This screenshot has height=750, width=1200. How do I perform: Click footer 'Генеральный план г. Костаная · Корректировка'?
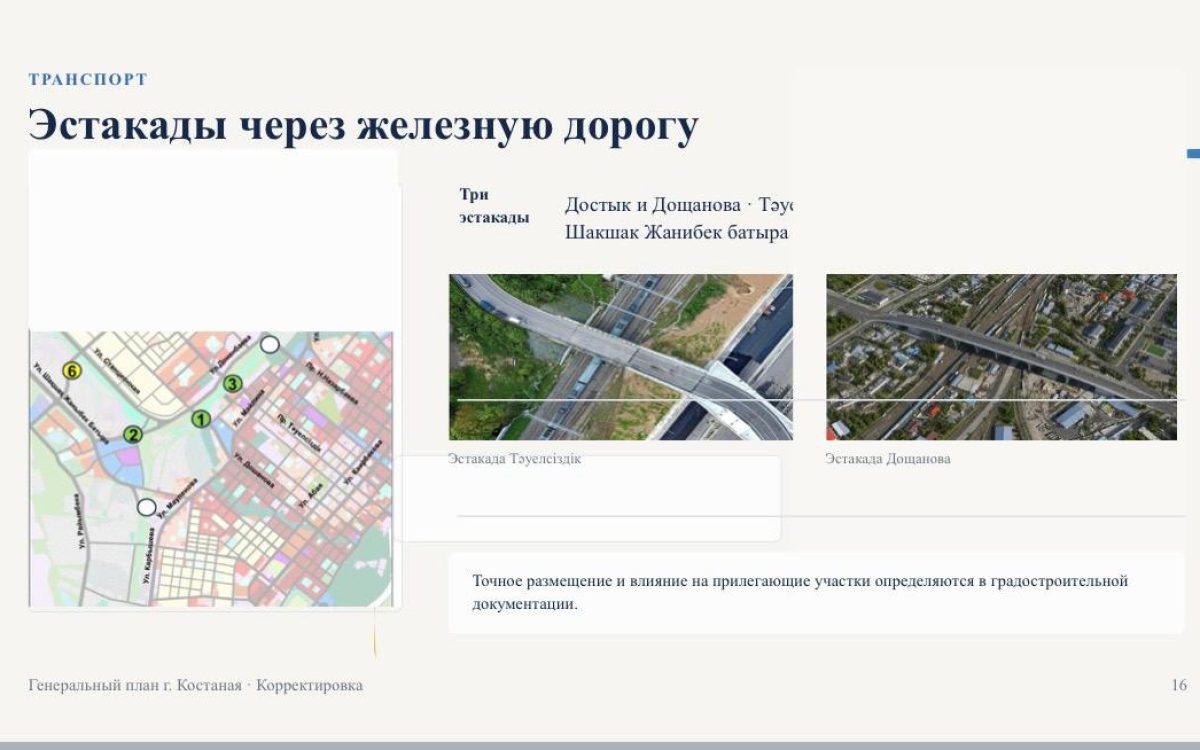coord(196,685)
